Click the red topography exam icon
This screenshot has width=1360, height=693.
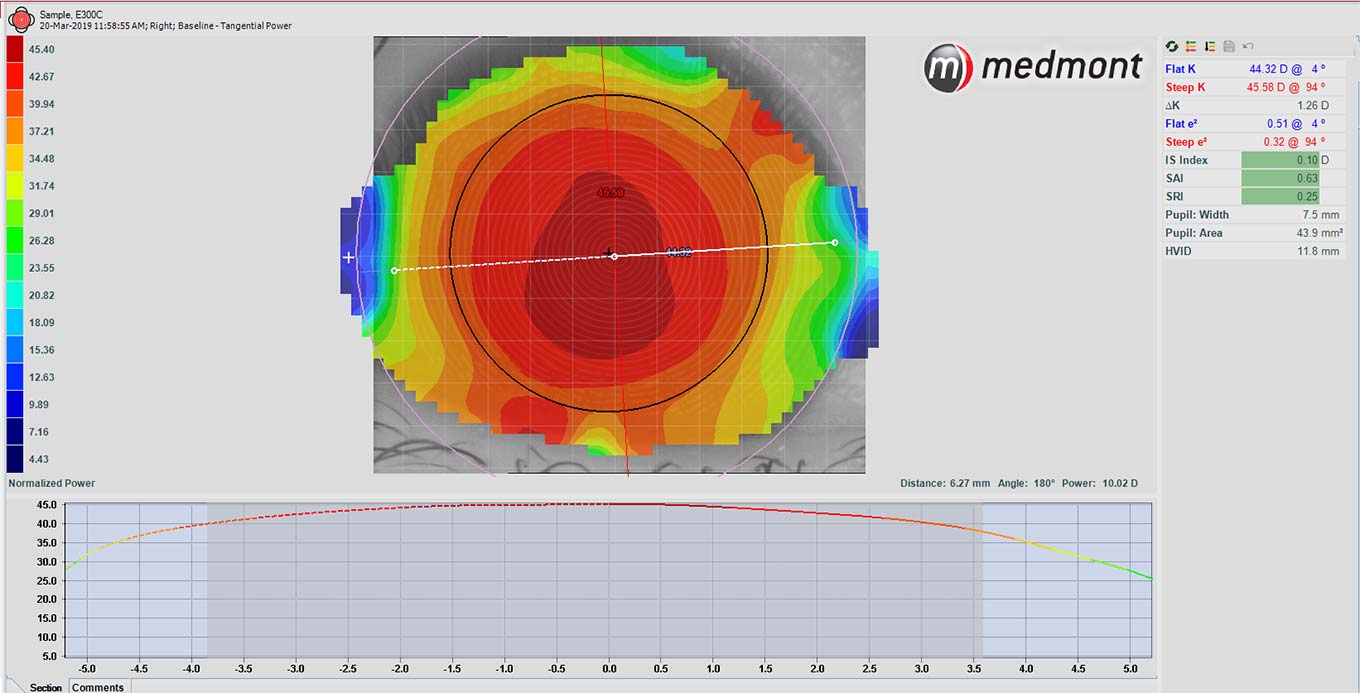click(20, 18)
